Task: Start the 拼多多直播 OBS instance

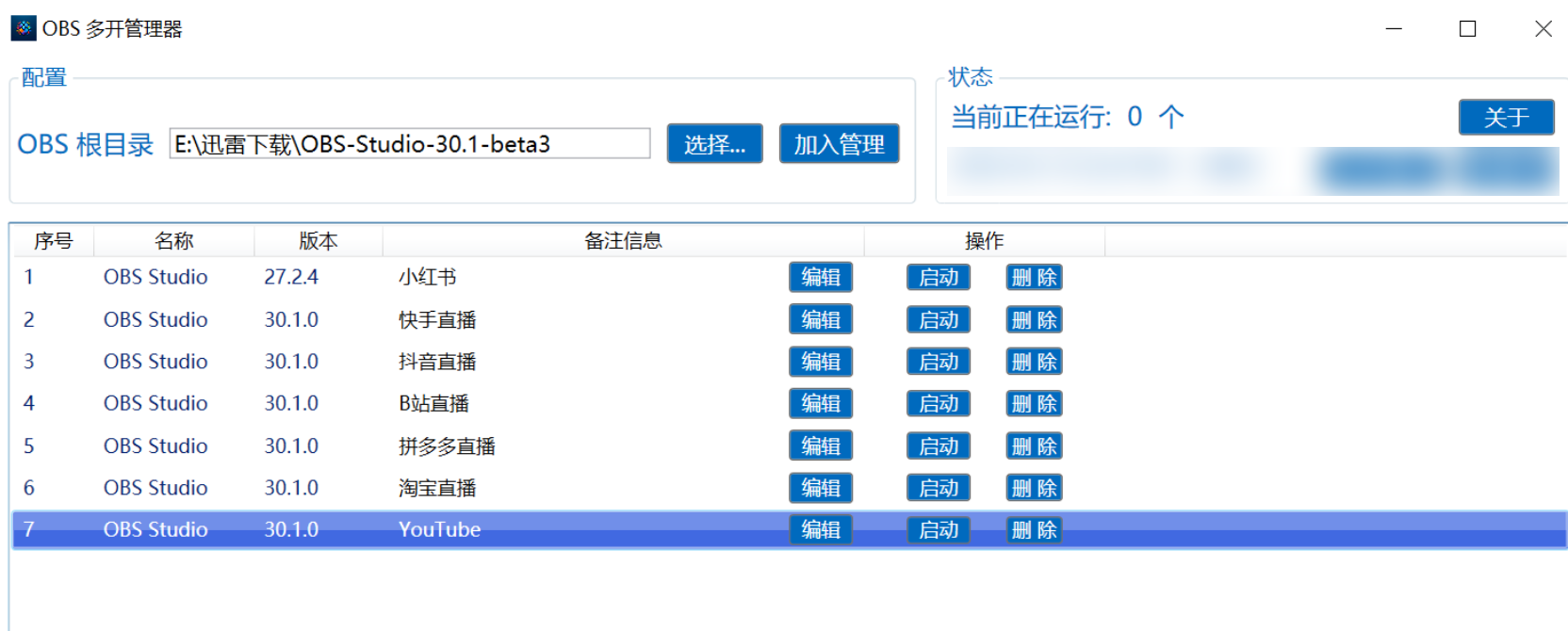Action: [x=939, y=445]
